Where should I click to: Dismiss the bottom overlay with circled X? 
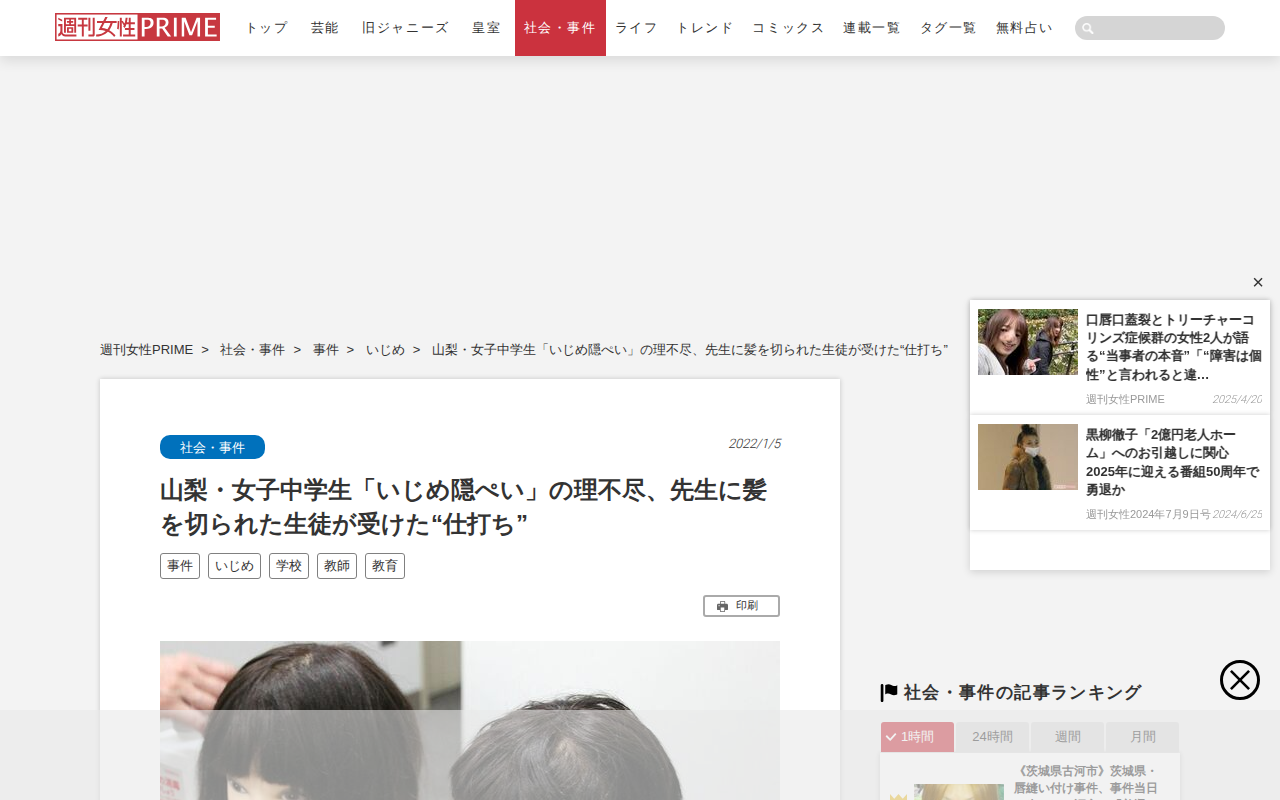pyautogui.click(x=1240, y=680)
